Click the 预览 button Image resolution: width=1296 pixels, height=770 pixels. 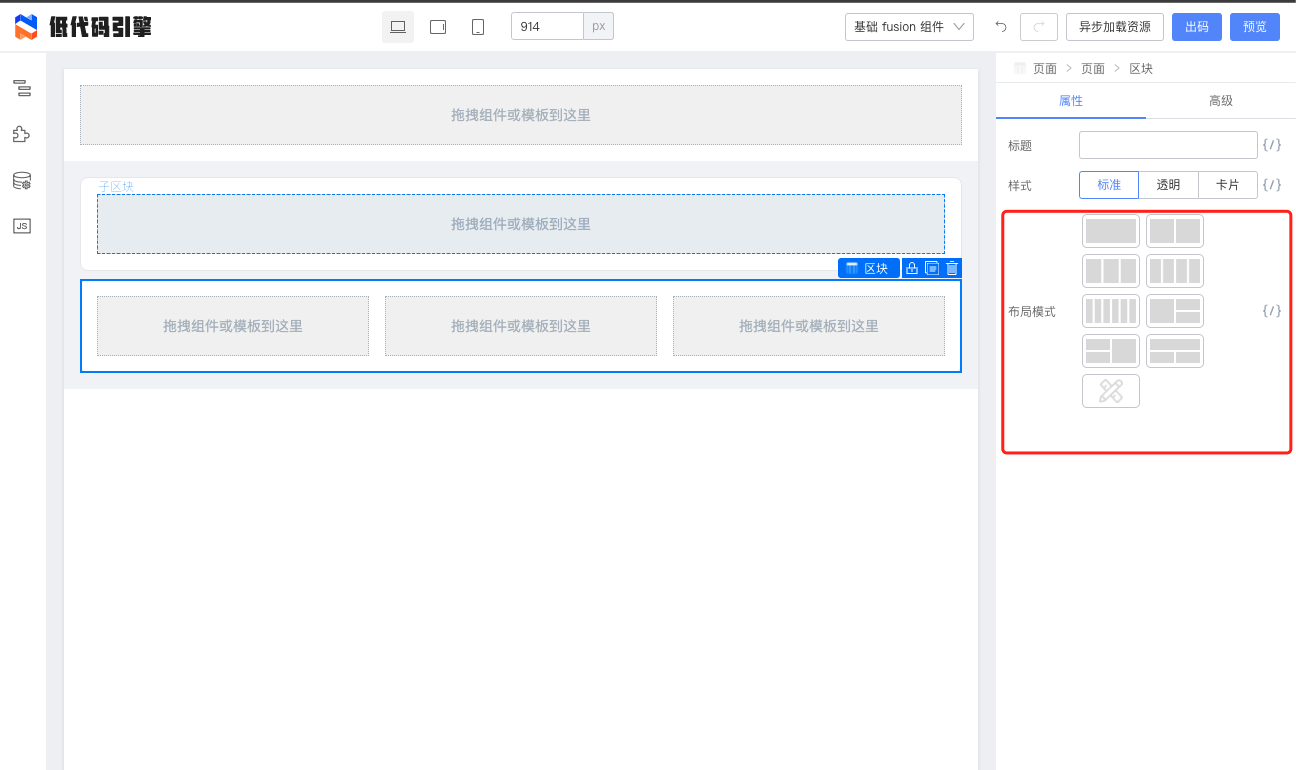click(x=1254, y=27)
